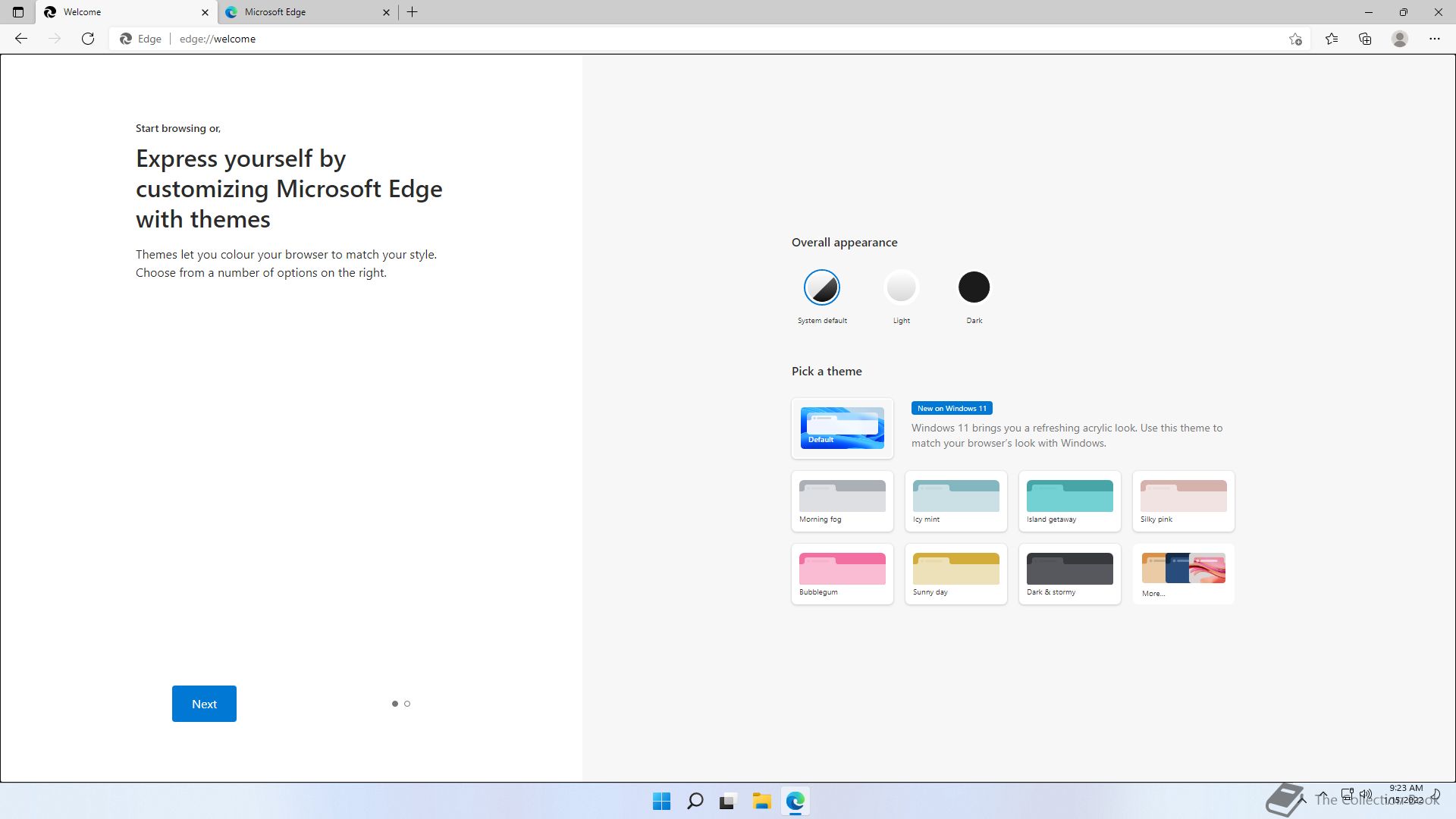Open Windows Search from taskbar
Screen dimensions: 1456x819
[695, 801]
